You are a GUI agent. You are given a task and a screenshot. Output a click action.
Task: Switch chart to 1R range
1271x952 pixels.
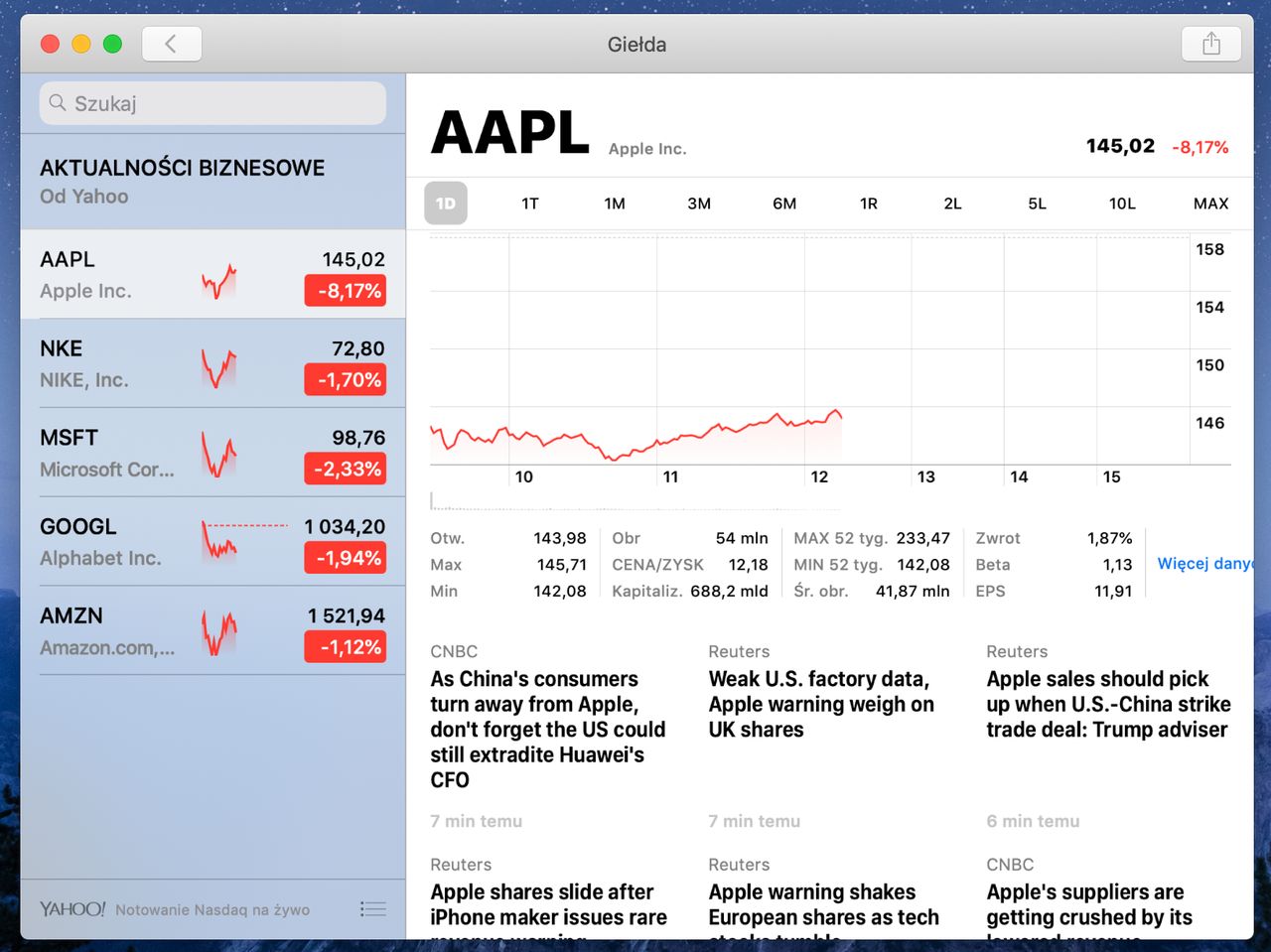click(869, 204)
